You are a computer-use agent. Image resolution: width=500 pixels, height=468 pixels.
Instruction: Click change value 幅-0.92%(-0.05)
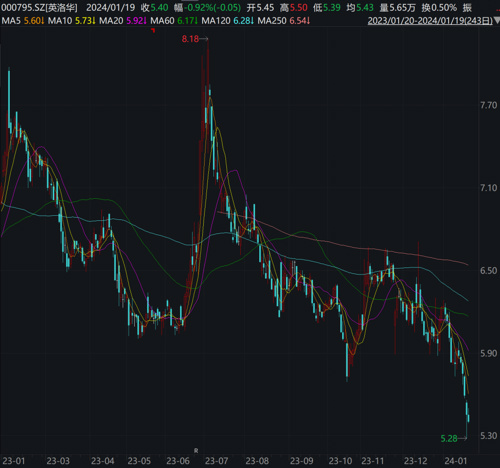(207, 8)
